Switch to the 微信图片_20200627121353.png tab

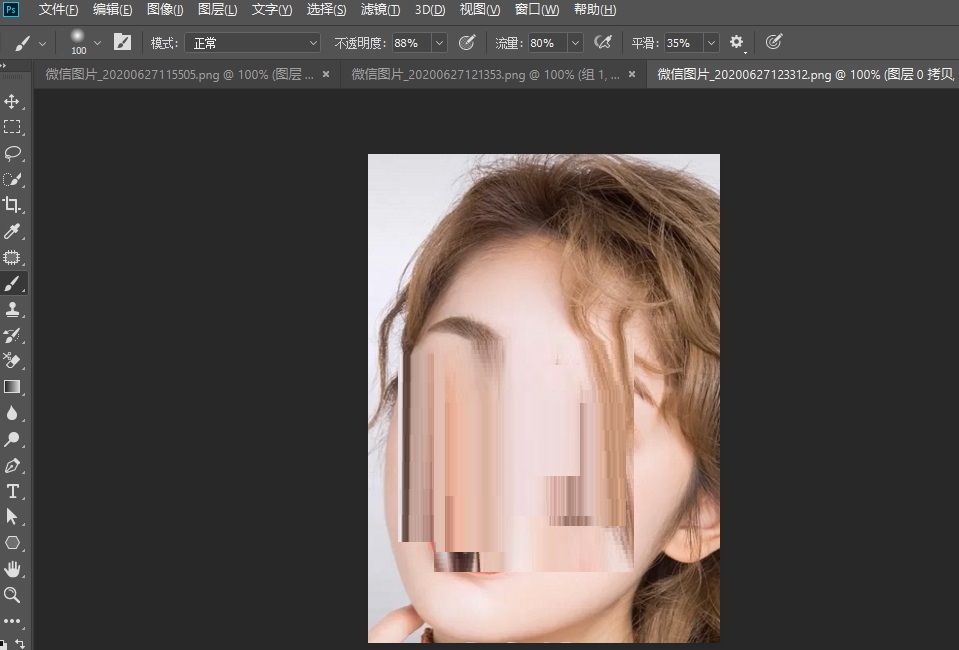point(480,74)
